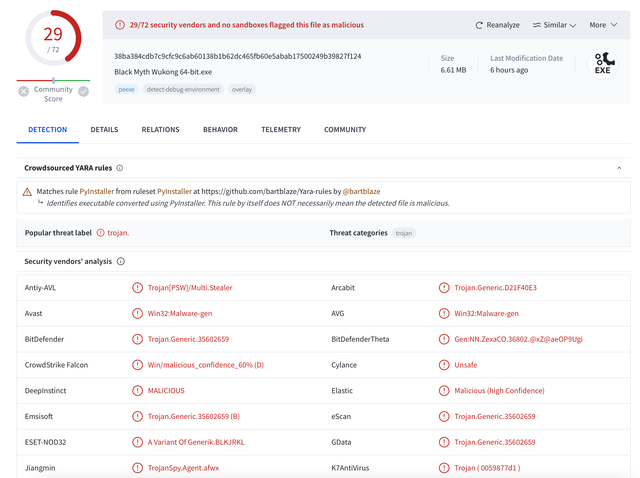Screen dimensions: 640x478
Task: Click the alert icon in Elastic row
Action: (x=444, y=391)
